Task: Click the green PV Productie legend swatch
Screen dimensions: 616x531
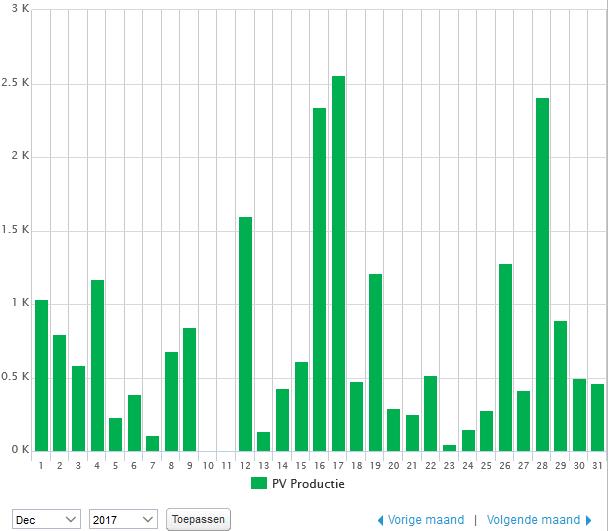Action: point(259,483)
